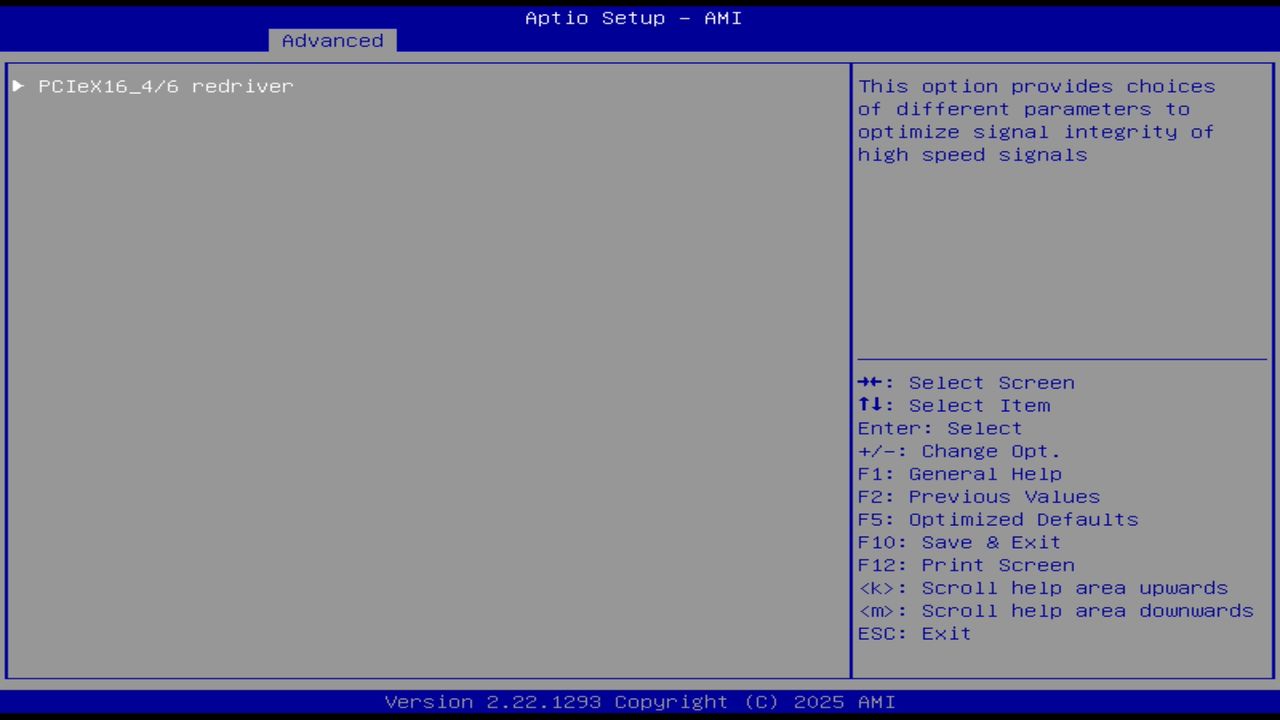Image resolution: width=1280 pixels, height=720 pixels.
Task: Switch to the Advanced tab
Action: point(331,40)
